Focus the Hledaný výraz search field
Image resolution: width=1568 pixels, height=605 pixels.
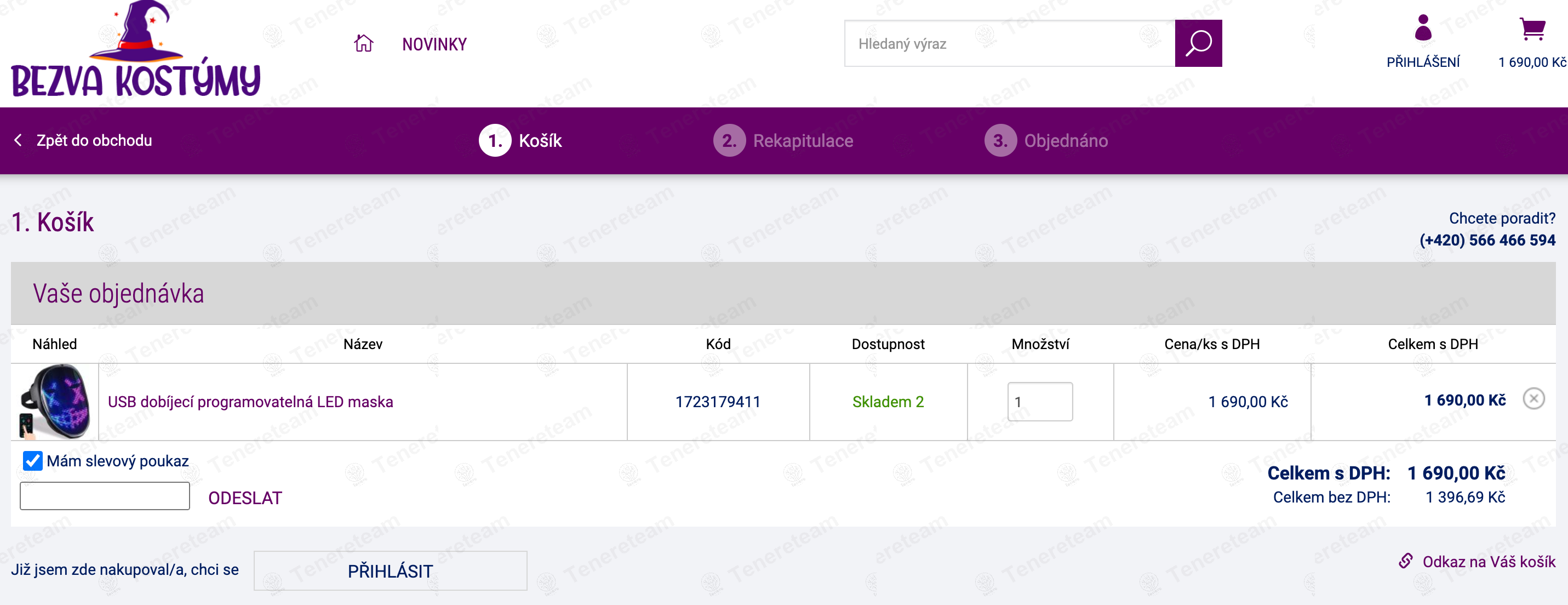tap(1010, 43)
